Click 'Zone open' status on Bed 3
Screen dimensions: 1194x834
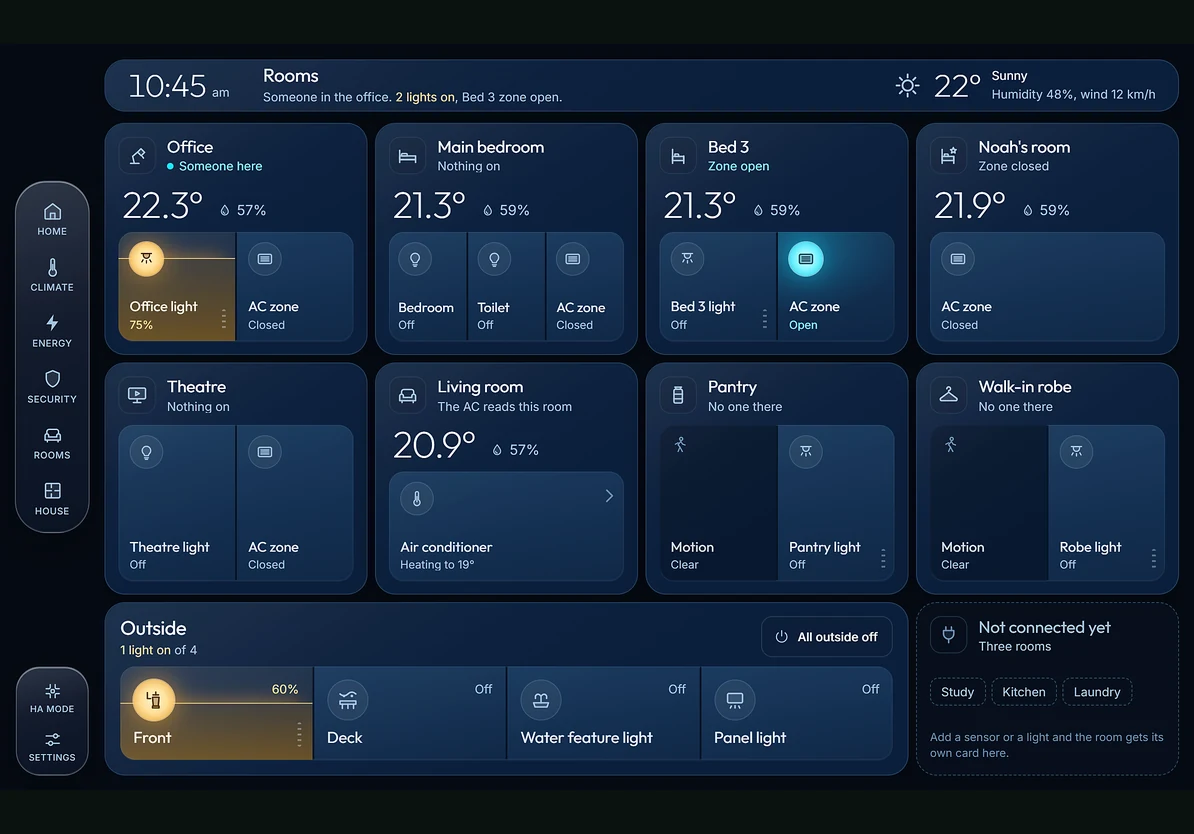point(738,166)
